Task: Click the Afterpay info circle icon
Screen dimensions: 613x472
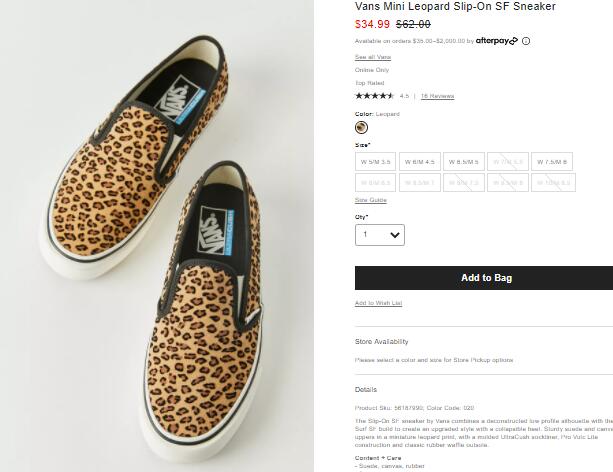Action: tap(526, 41)
